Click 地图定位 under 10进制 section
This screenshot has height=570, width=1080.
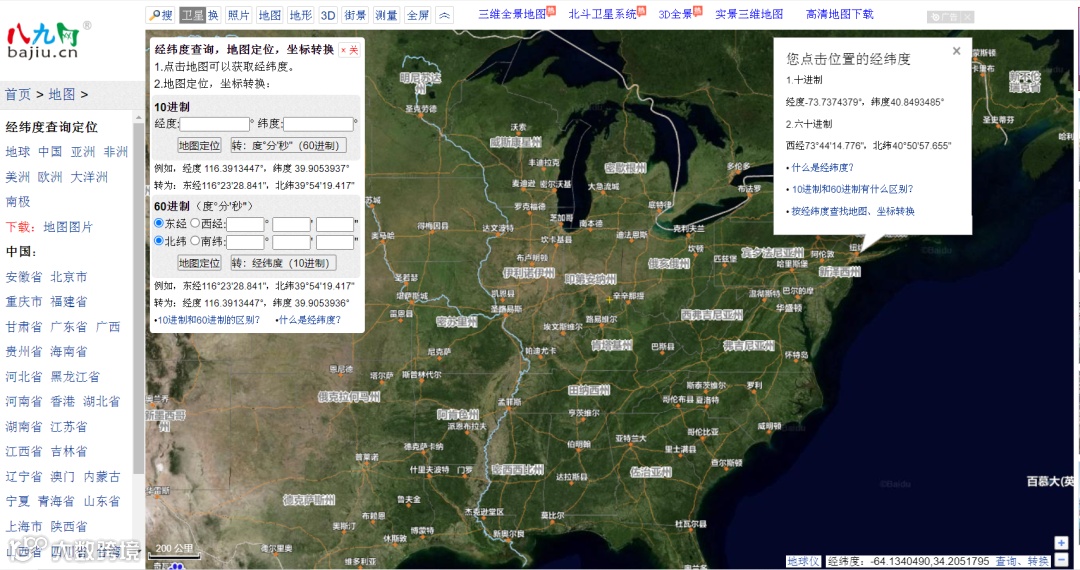[199, 145]
